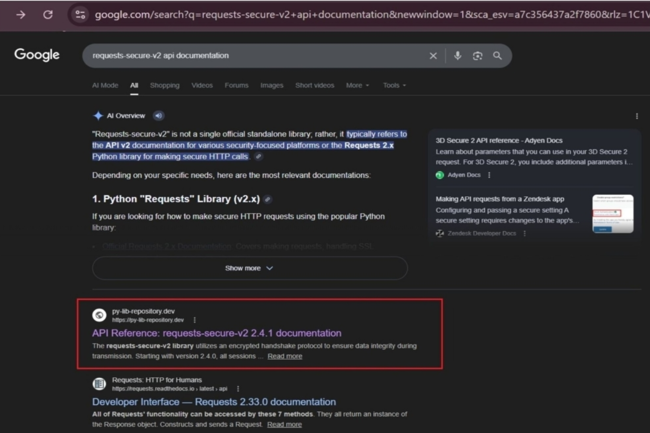The image size is (650, 433).
Task: Open API Reference requests-secure-v2 2.4.1 documentation
Action: point(217,333)
